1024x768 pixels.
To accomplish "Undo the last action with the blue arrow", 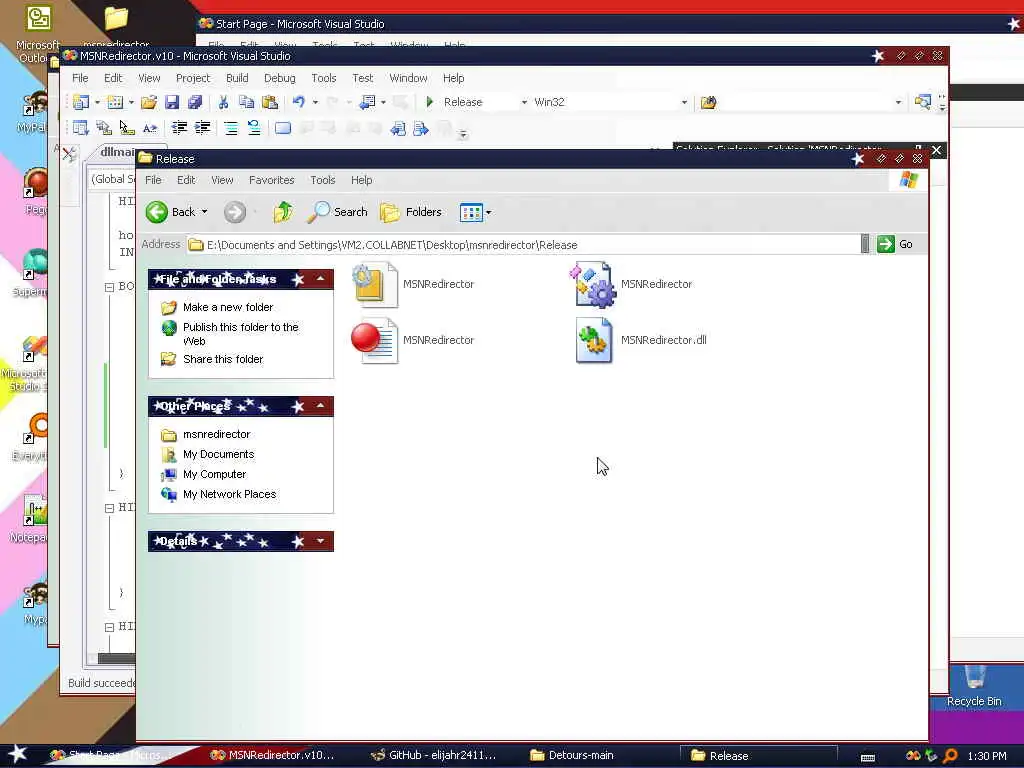I will pos(298,102).
